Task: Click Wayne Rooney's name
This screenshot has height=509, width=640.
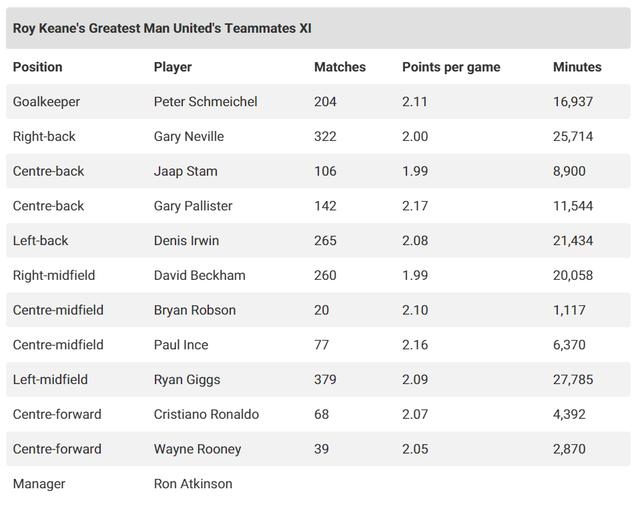Action: (197, 449)
